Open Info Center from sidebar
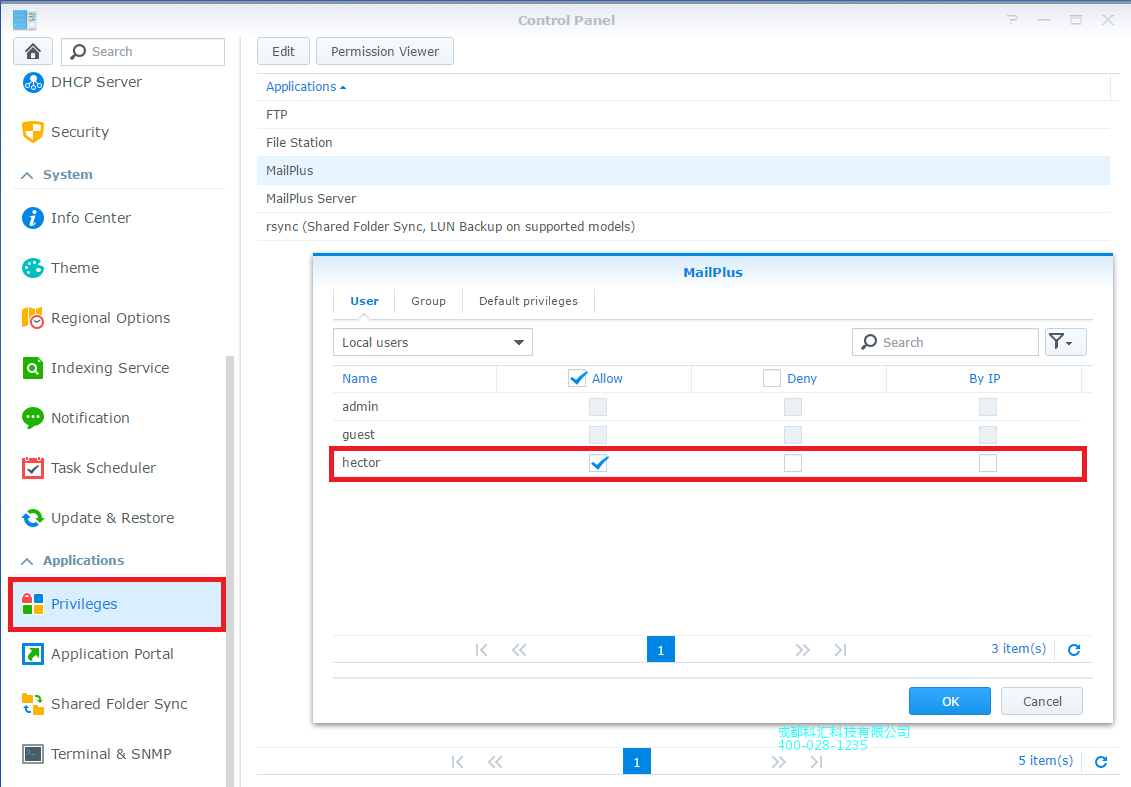Screen dimensions: 1131x787 click(x=33, y=218)
